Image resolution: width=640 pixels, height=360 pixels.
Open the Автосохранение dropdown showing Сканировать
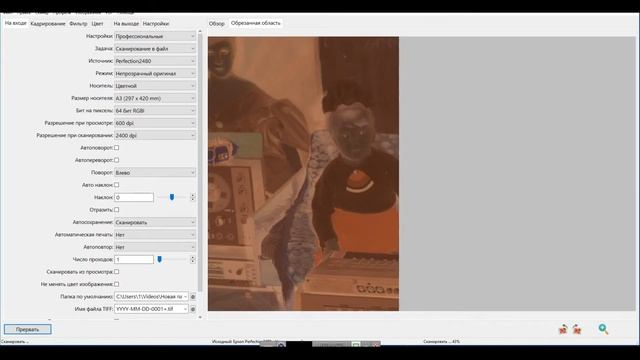point(155,222)
